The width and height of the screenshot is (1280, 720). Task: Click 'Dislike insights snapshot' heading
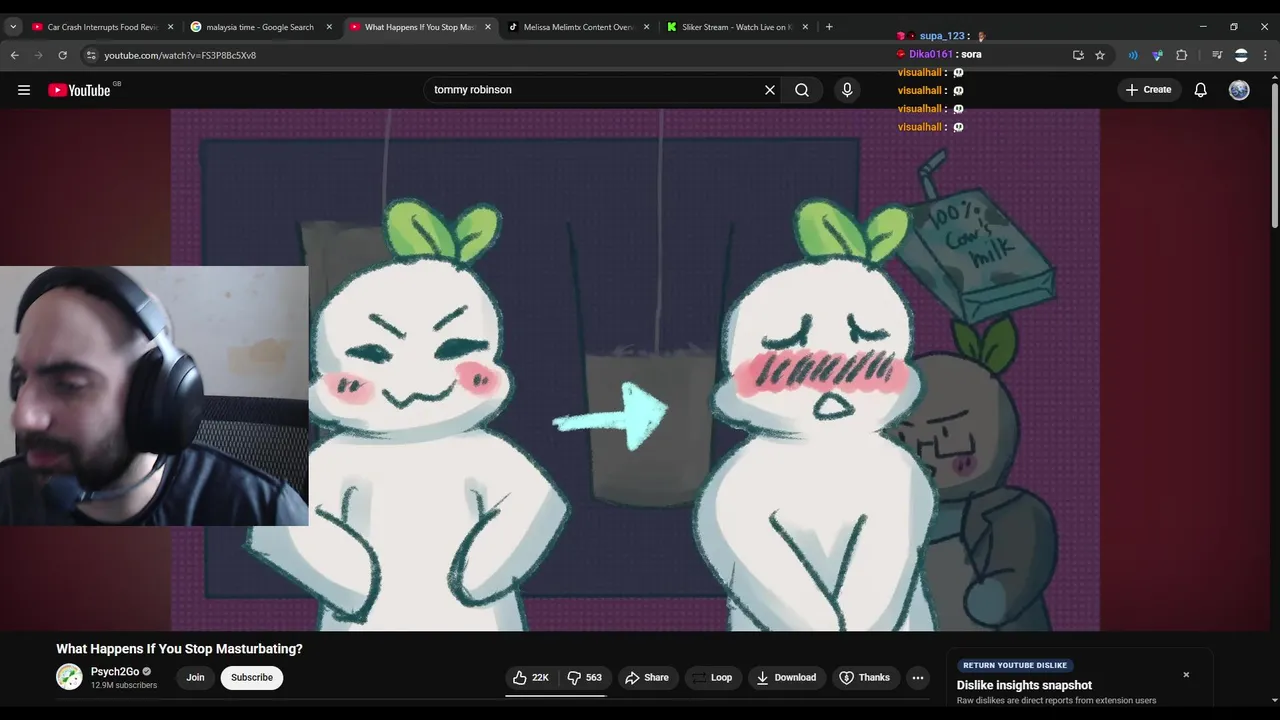(x=1024, y=685)
